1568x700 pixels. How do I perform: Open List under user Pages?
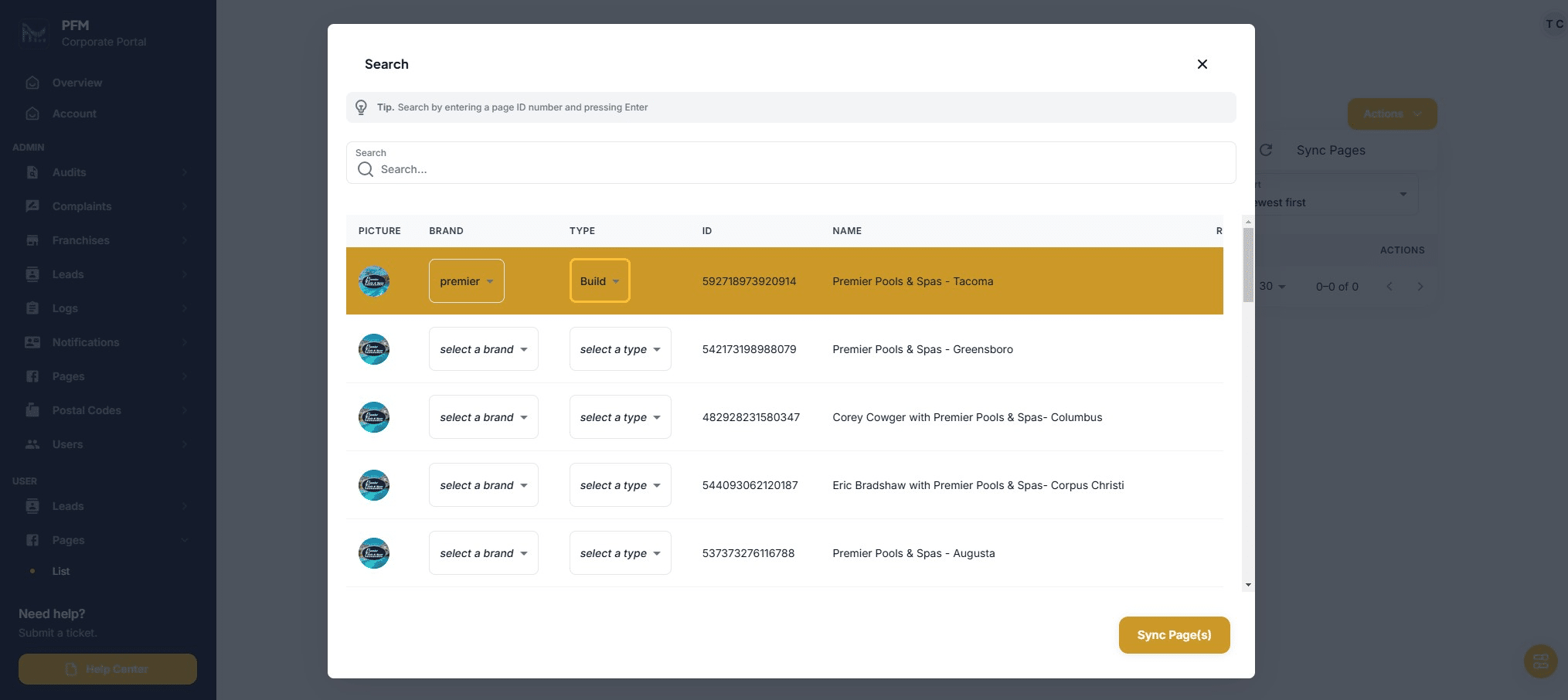tap(59, 571)
